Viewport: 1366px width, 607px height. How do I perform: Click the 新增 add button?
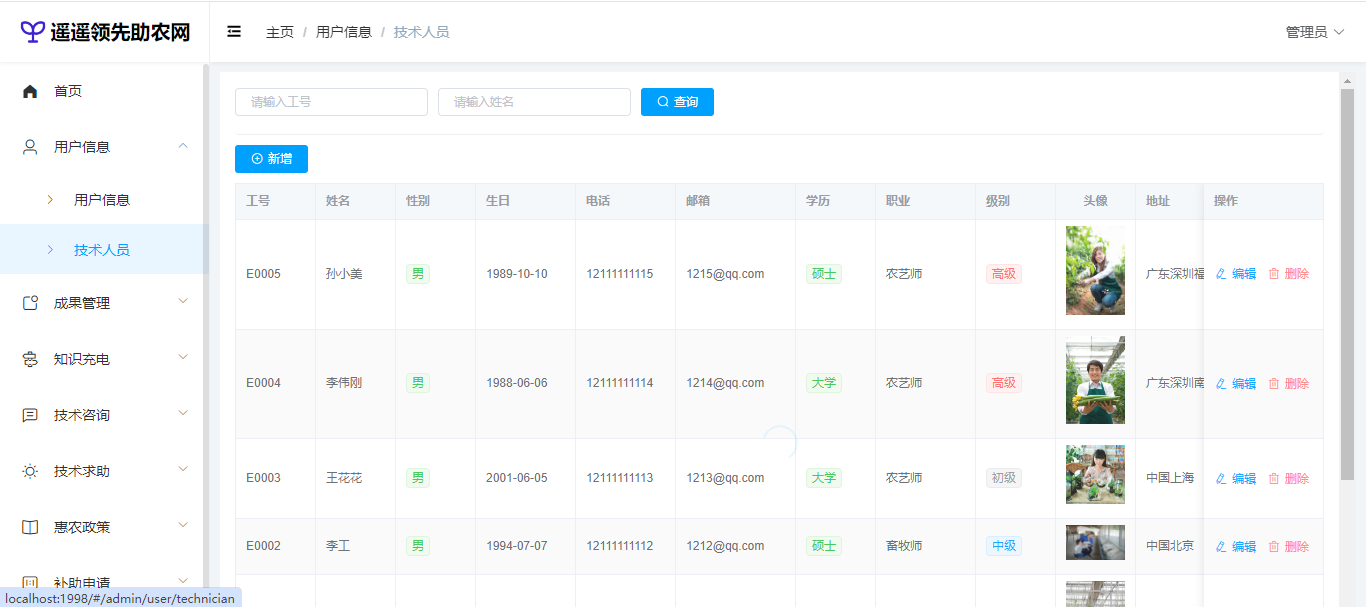271,159
